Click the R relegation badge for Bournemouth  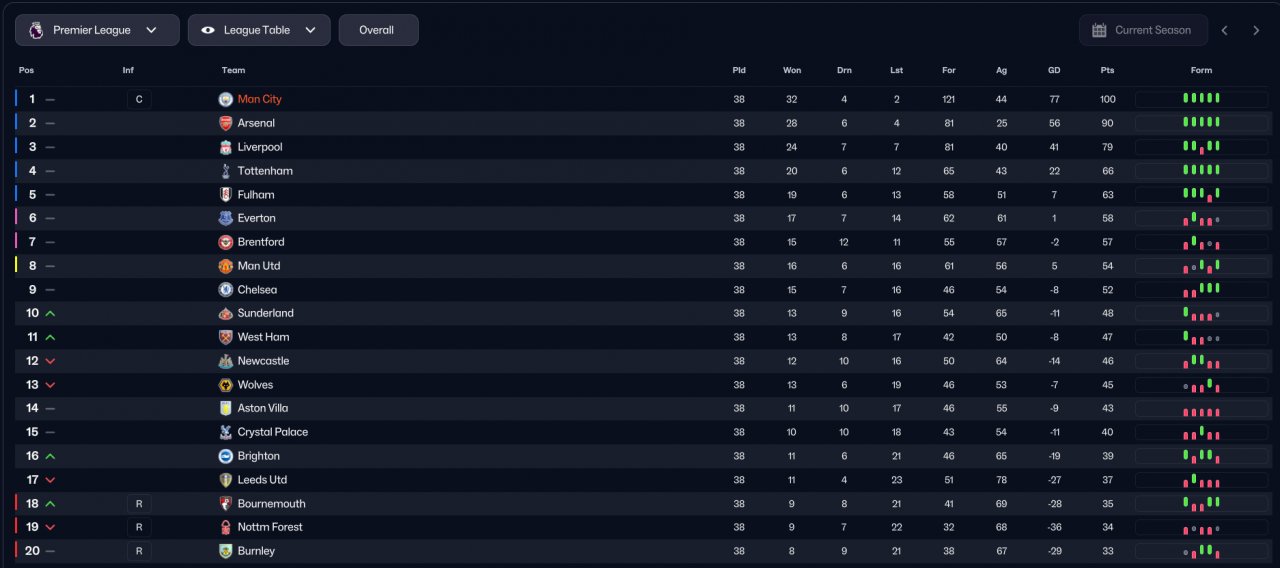point(139,504)
